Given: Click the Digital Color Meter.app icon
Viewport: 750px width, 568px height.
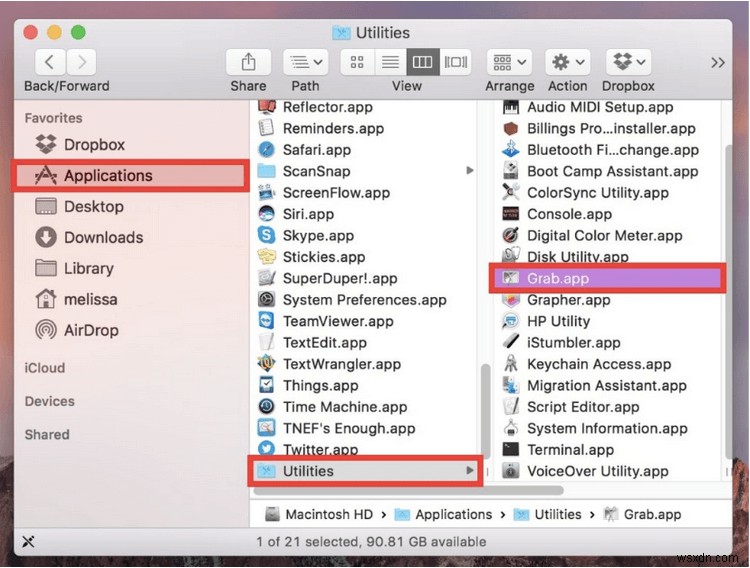Looking at the screenshot, I should tap(510, 235).
